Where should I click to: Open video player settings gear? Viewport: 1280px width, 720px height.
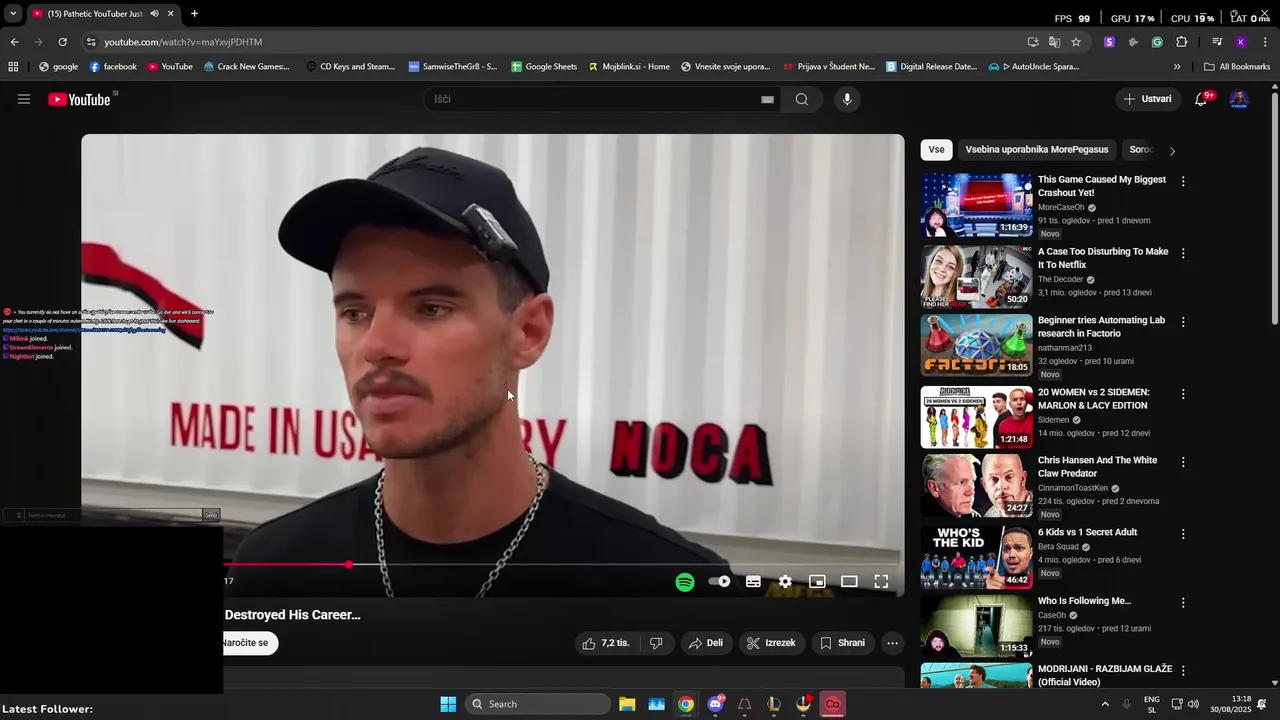click(785, 581)
